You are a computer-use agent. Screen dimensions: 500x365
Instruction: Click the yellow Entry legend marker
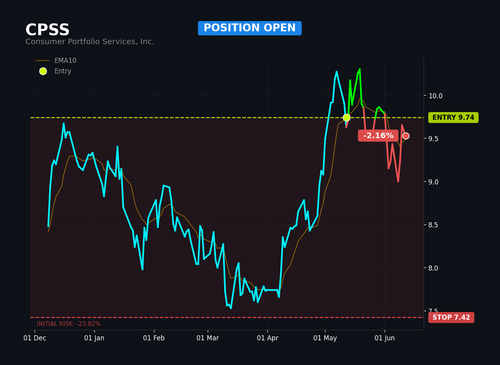point(43,71)
